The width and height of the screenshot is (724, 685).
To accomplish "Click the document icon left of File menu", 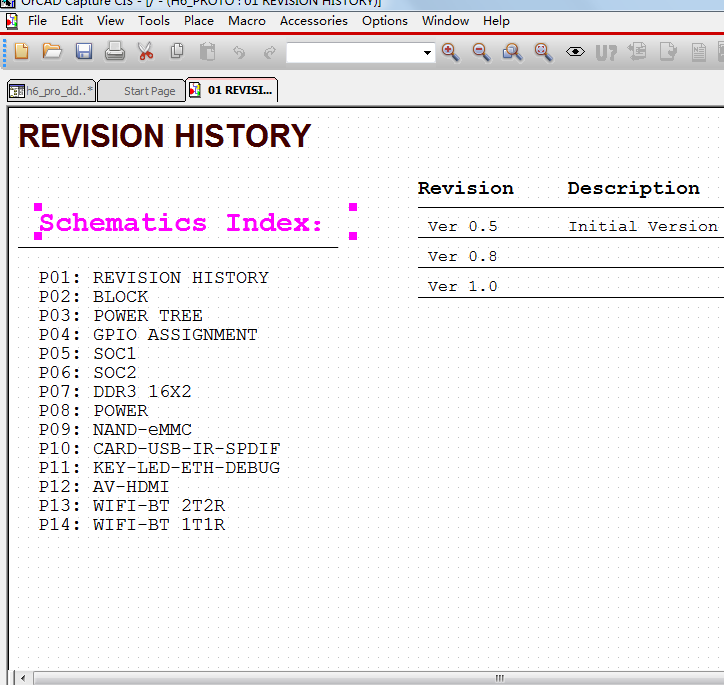I will [x=12, y=21].
